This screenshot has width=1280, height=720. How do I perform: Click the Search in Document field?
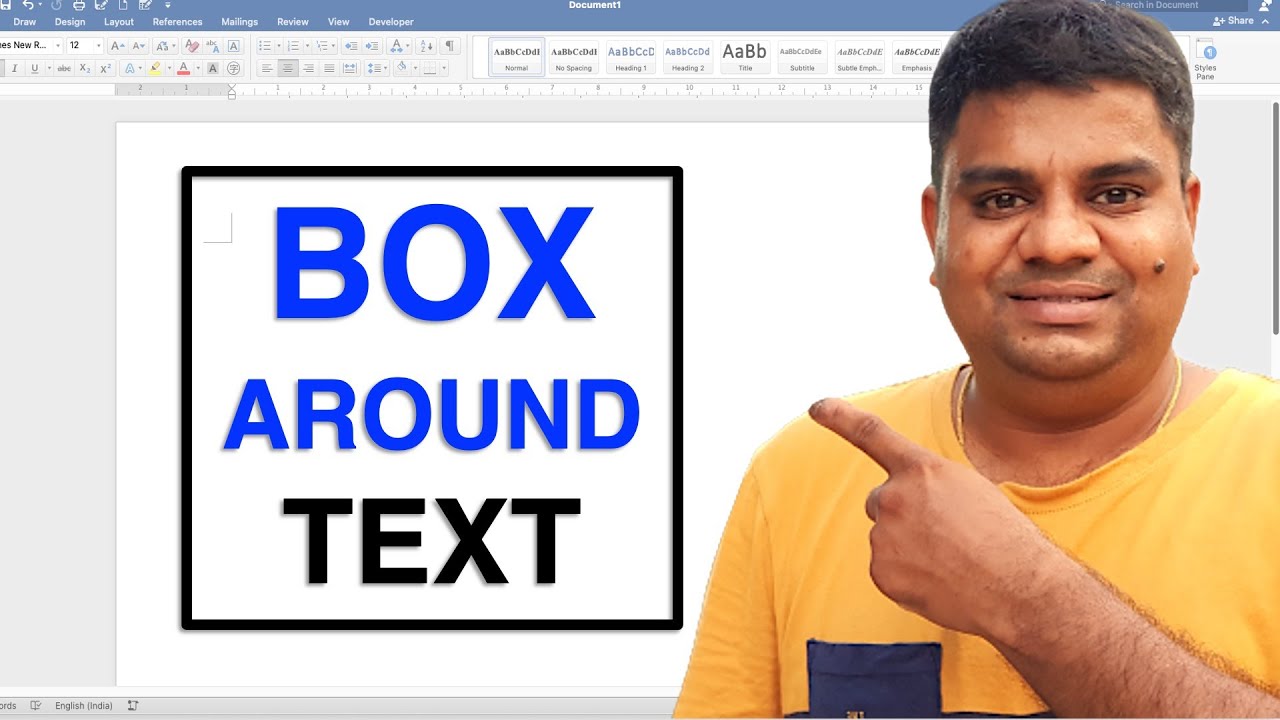(x=1172, y=5)
